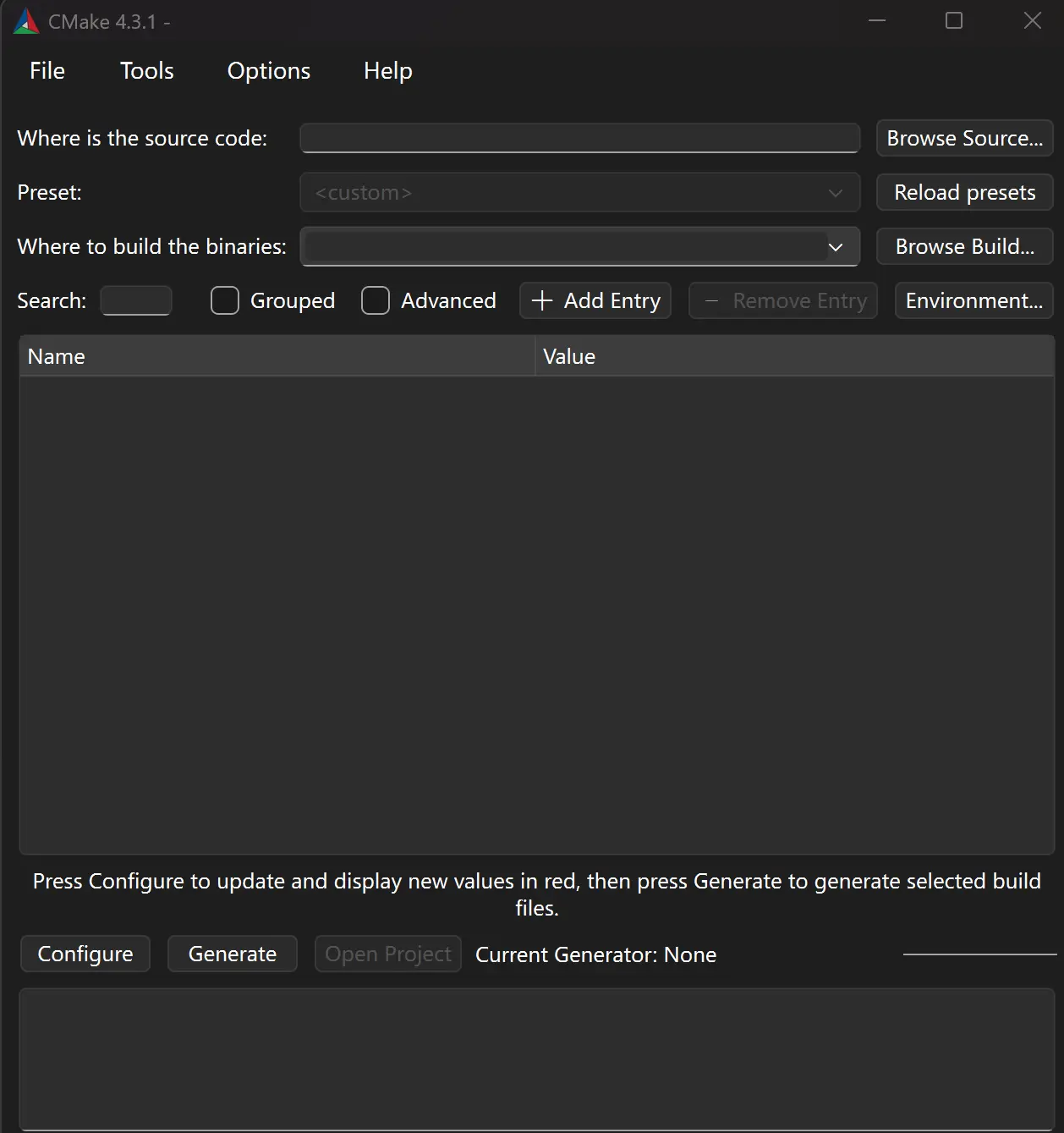Close the CMake window

click(1033, 21)
